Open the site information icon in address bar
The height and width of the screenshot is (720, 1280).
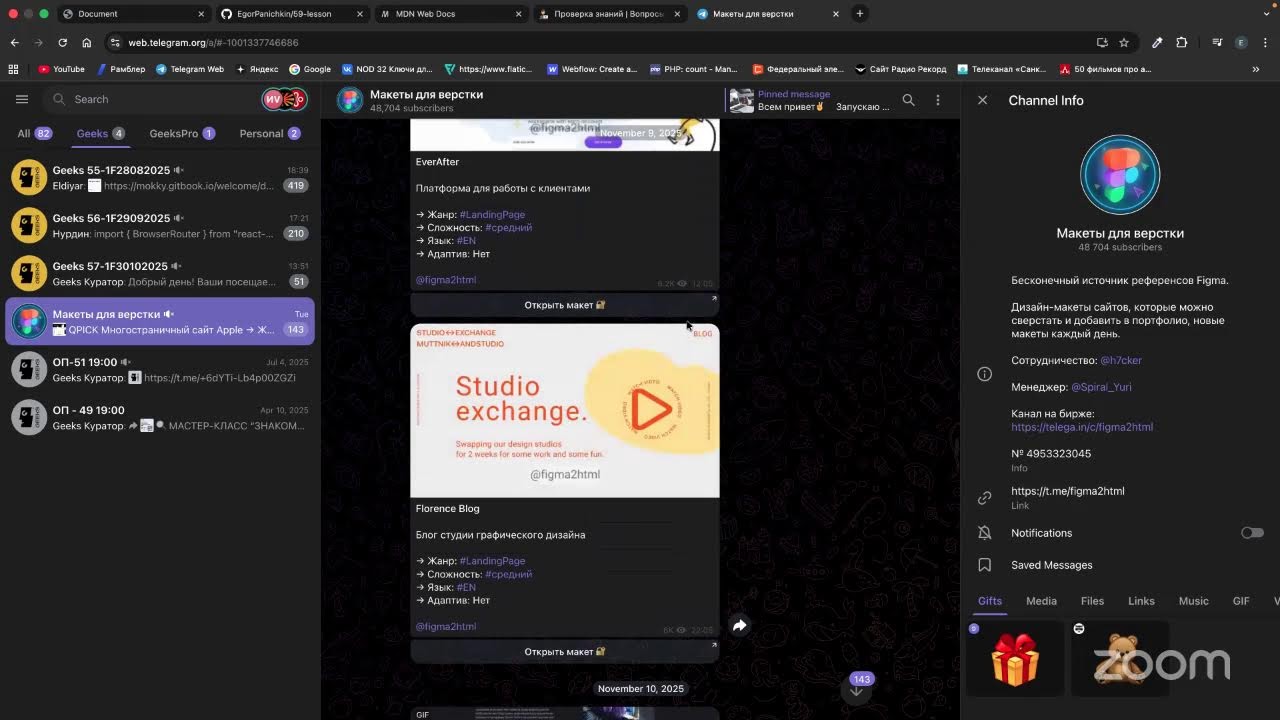coord(115,43)
